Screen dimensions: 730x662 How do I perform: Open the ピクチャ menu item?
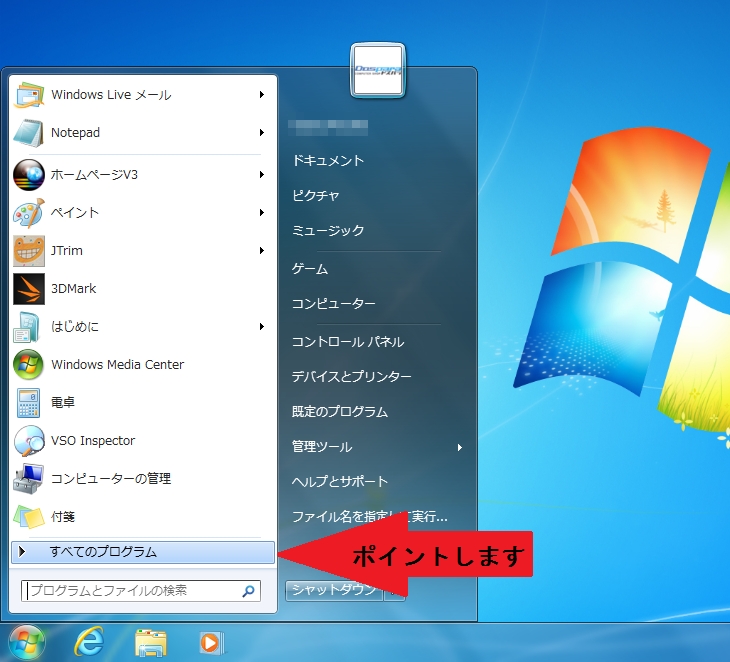click(316, 196)
